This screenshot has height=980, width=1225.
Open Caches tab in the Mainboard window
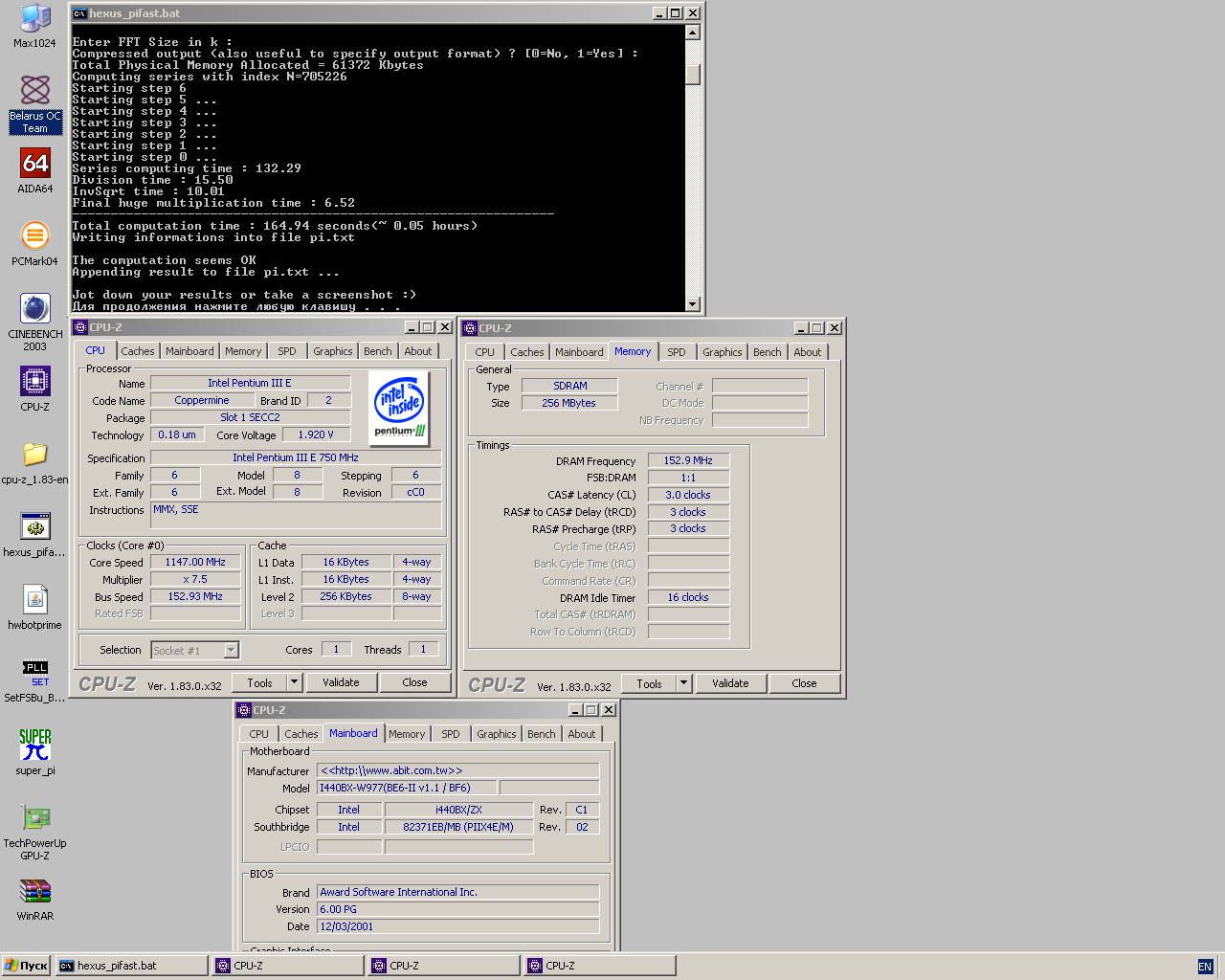301,734
